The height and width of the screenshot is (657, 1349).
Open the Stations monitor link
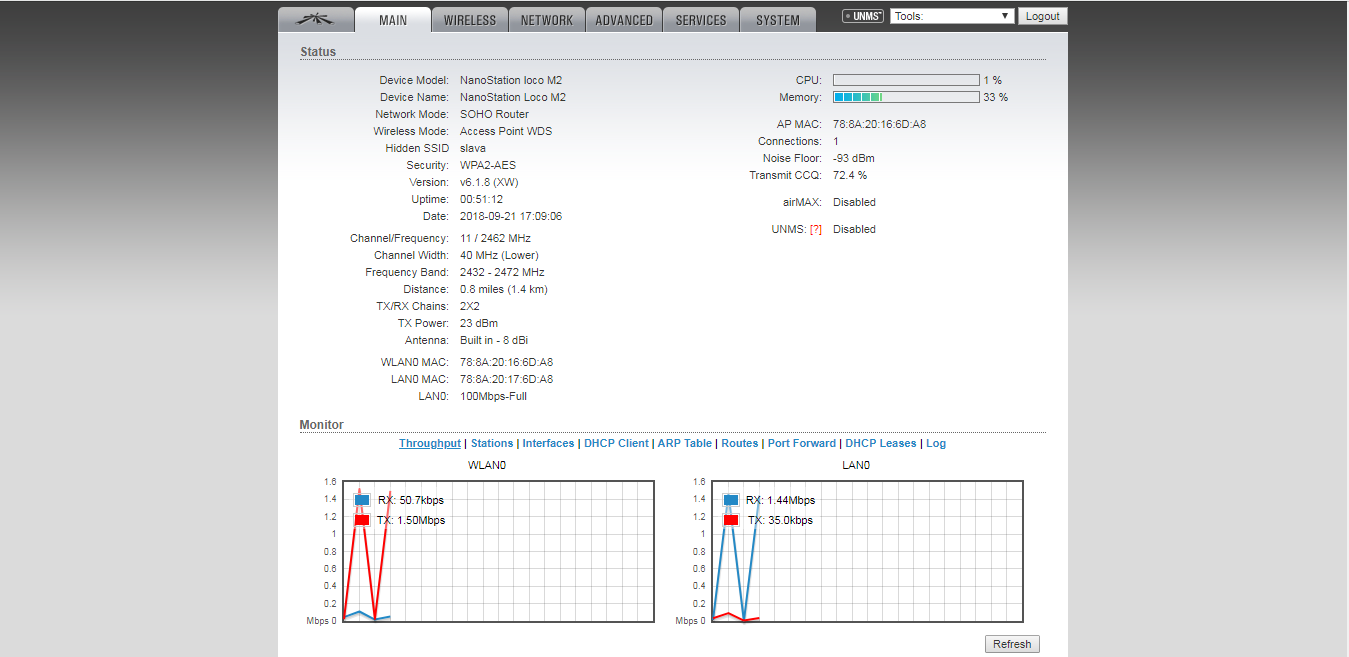pos(492,443)
